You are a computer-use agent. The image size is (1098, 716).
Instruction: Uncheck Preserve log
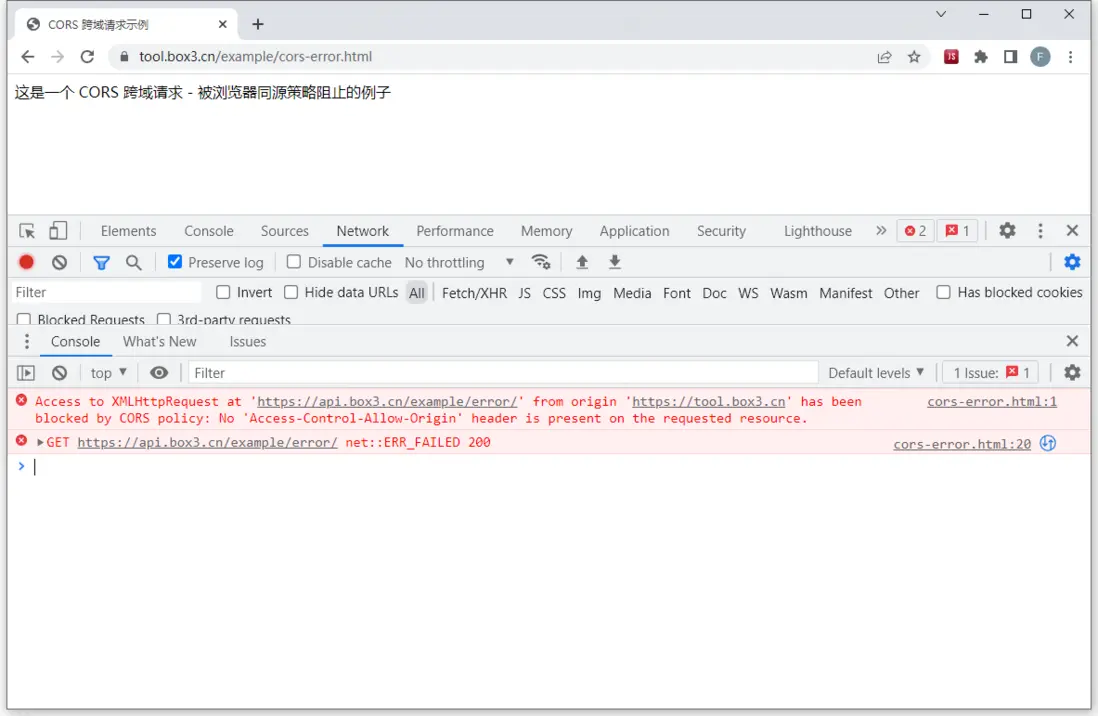pyautogui.click(x=175, y=262)
